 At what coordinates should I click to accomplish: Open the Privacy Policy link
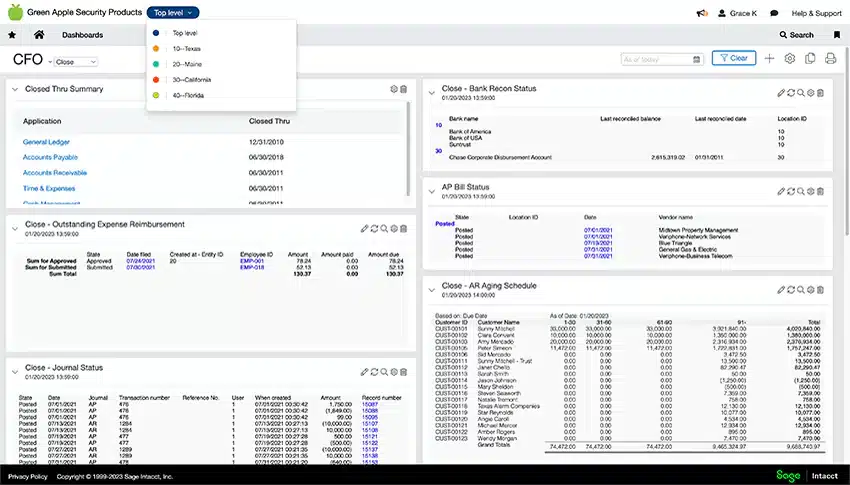tap(28, 476)
